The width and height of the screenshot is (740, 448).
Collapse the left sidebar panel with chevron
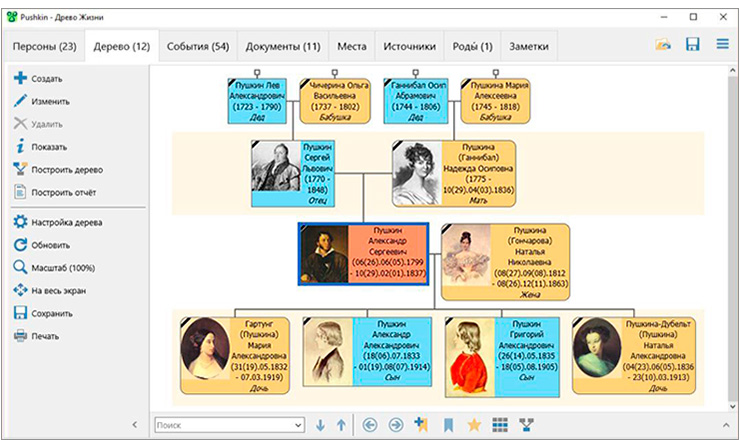[x=135, y=425]
